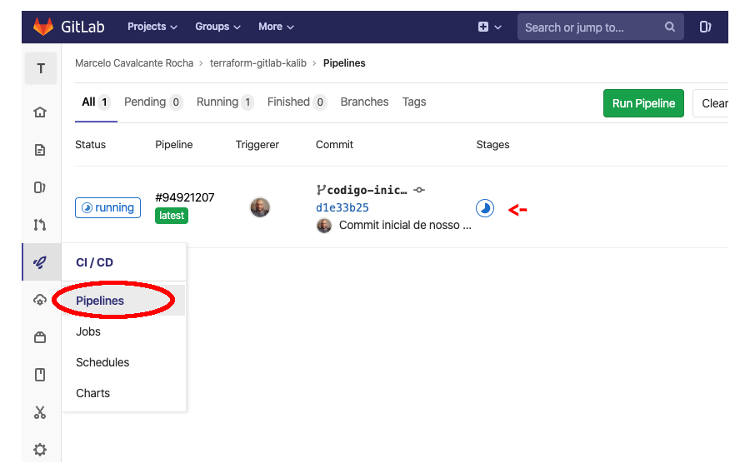Click terraform-gitlab-kalib breadcrumb
Image resolution: width=750 pixels, height=473 pixels.
(258, 63)
